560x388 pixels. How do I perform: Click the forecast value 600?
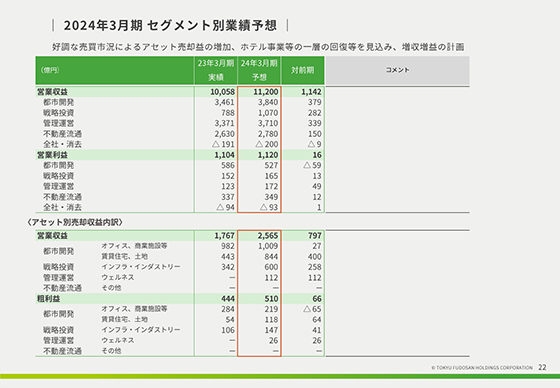point(271,267)
